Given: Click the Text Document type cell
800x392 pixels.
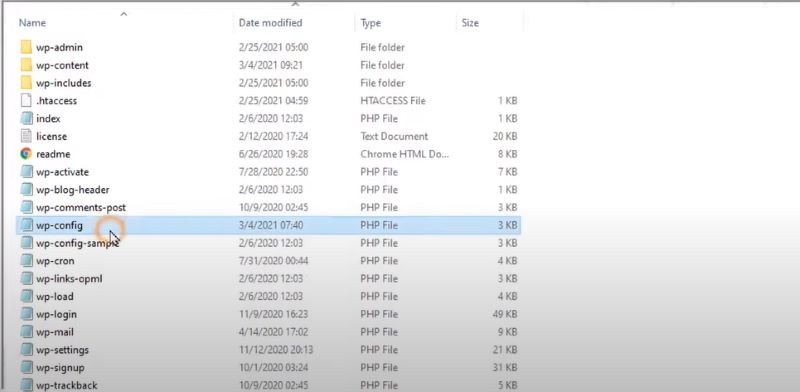Looking at the screenshot, I should click(394, 136).
